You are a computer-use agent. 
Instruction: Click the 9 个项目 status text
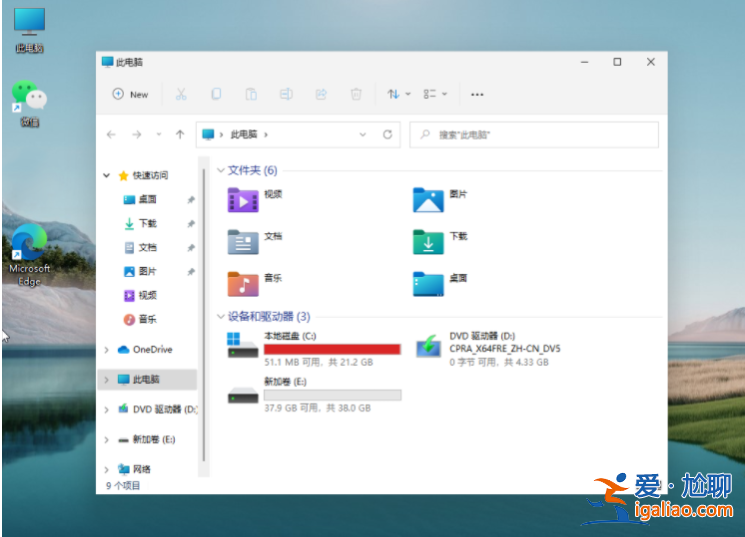(123, 486)
